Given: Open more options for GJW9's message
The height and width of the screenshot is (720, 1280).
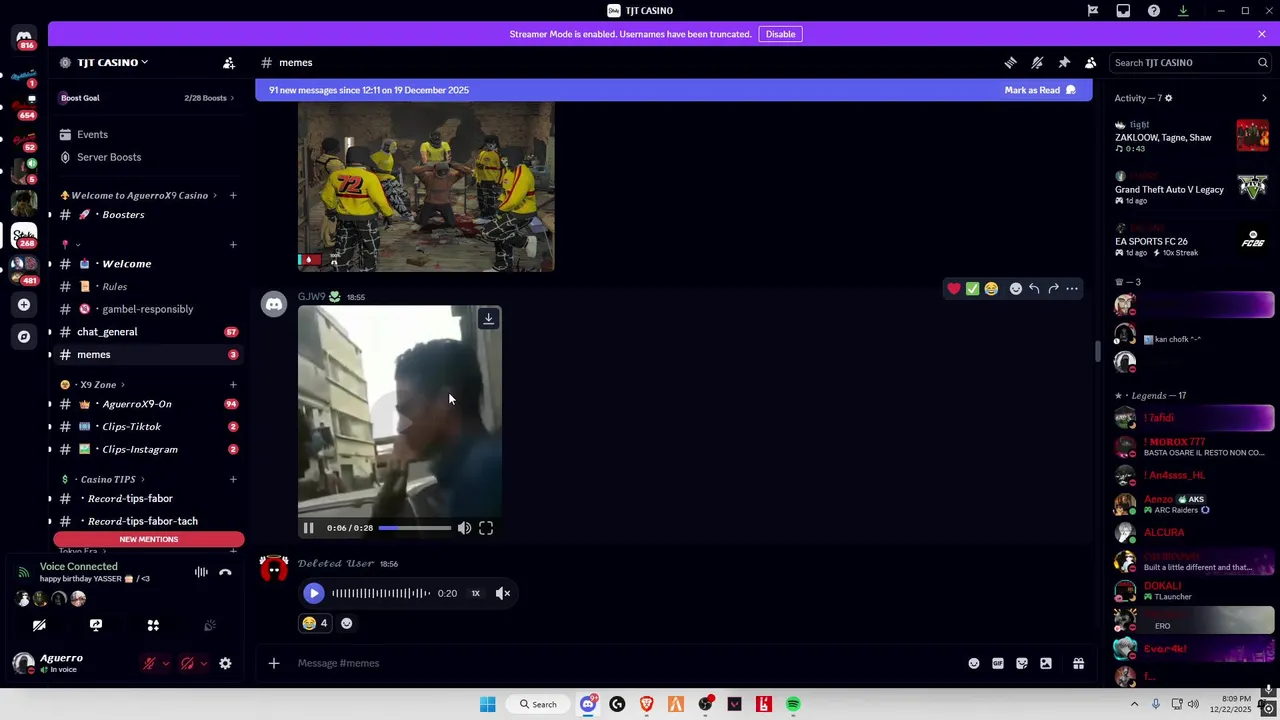Looking at the screenshot, I should pos(1072,289).
